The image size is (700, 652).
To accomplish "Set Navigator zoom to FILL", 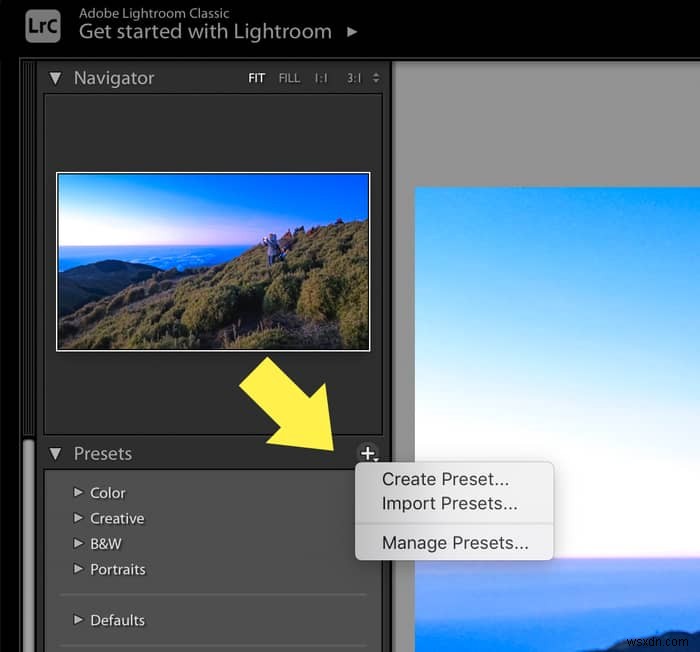I will point(289,78).
